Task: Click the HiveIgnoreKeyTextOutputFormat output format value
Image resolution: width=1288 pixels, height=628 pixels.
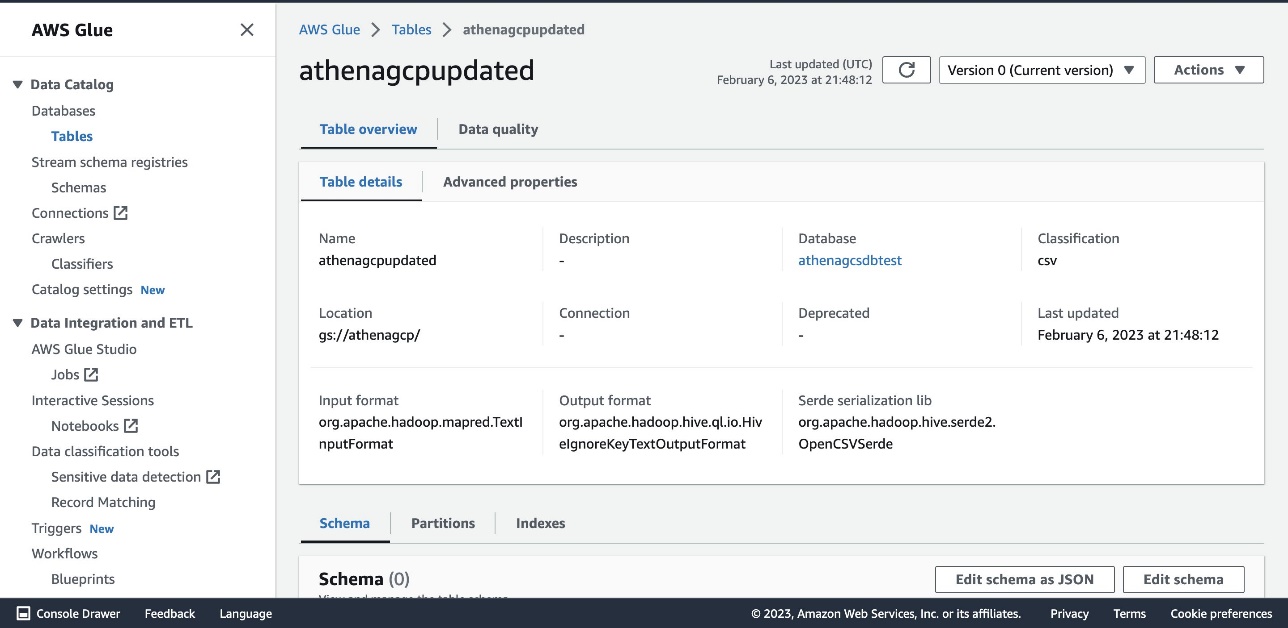Action: pyautogui.click(x=661, y=433)
